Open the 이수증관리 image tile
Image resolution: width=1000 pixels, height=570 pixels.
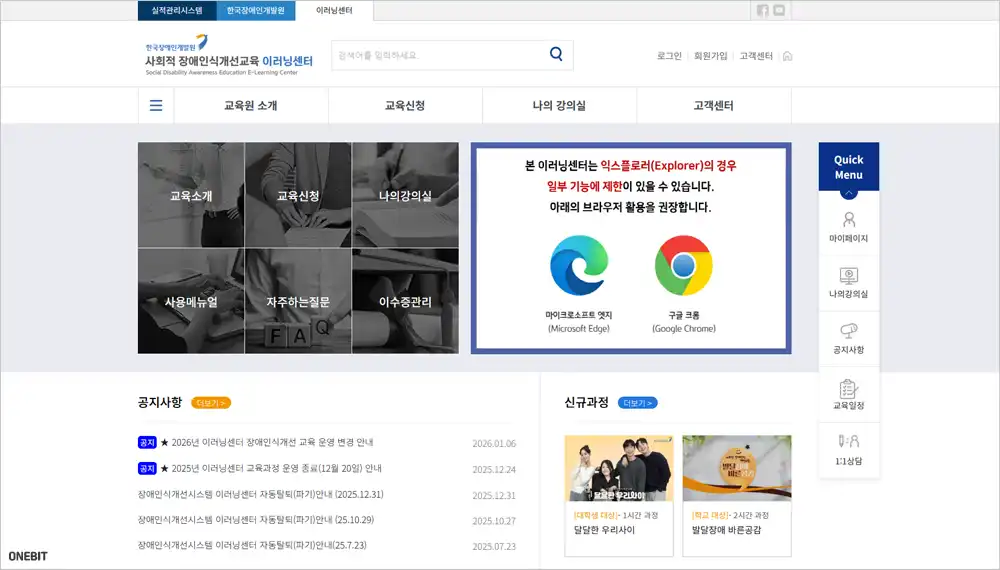(405, 301)
